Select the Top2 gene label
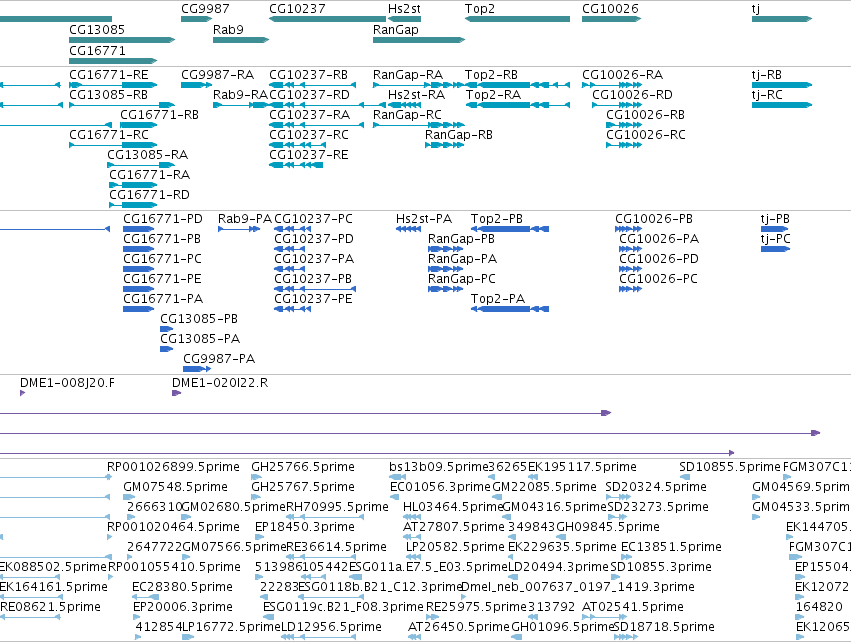 coord(480,9)
